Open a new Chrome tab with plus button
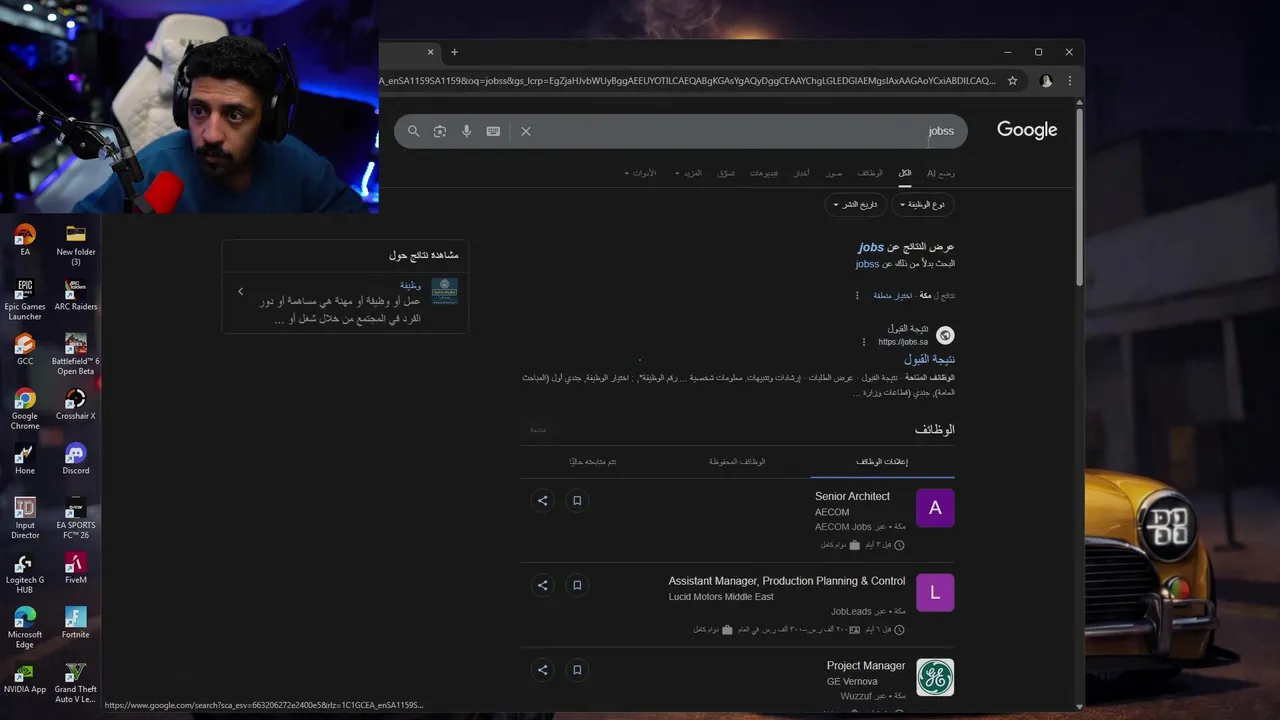Image resolution: width=1280 pixels, height=720 pixels. click(x=454, y=52)
